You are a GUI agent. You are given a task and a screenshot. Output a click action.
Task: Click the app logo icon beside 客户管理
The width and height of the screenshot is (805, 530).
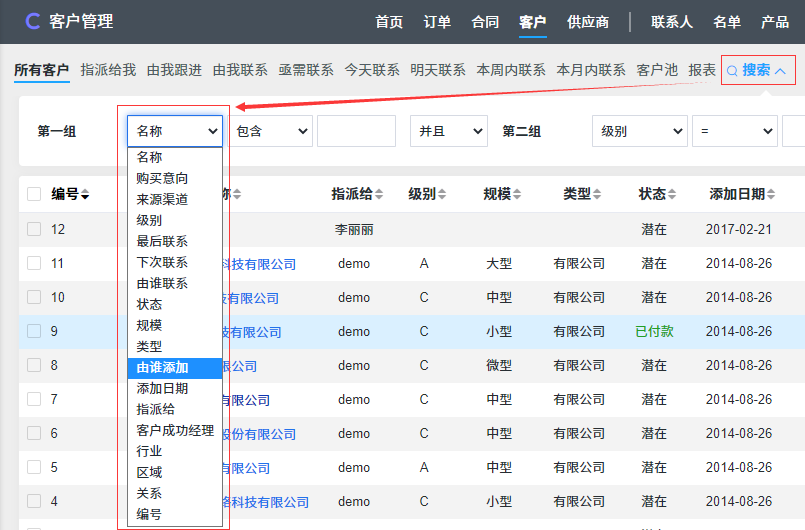pyautogui.click(x=32, y=21)
